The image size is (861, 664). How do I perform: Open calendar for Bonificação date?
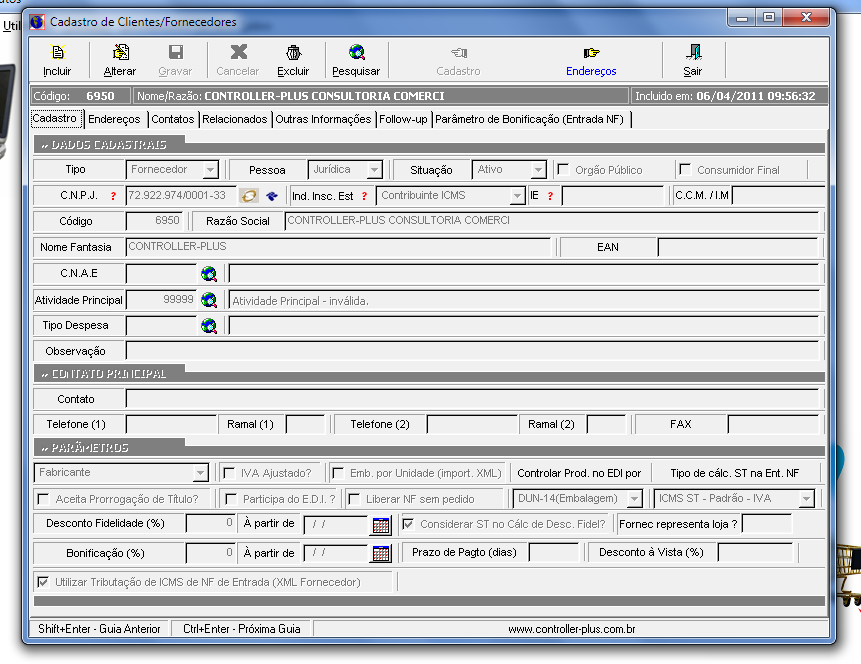click(381, 553)
